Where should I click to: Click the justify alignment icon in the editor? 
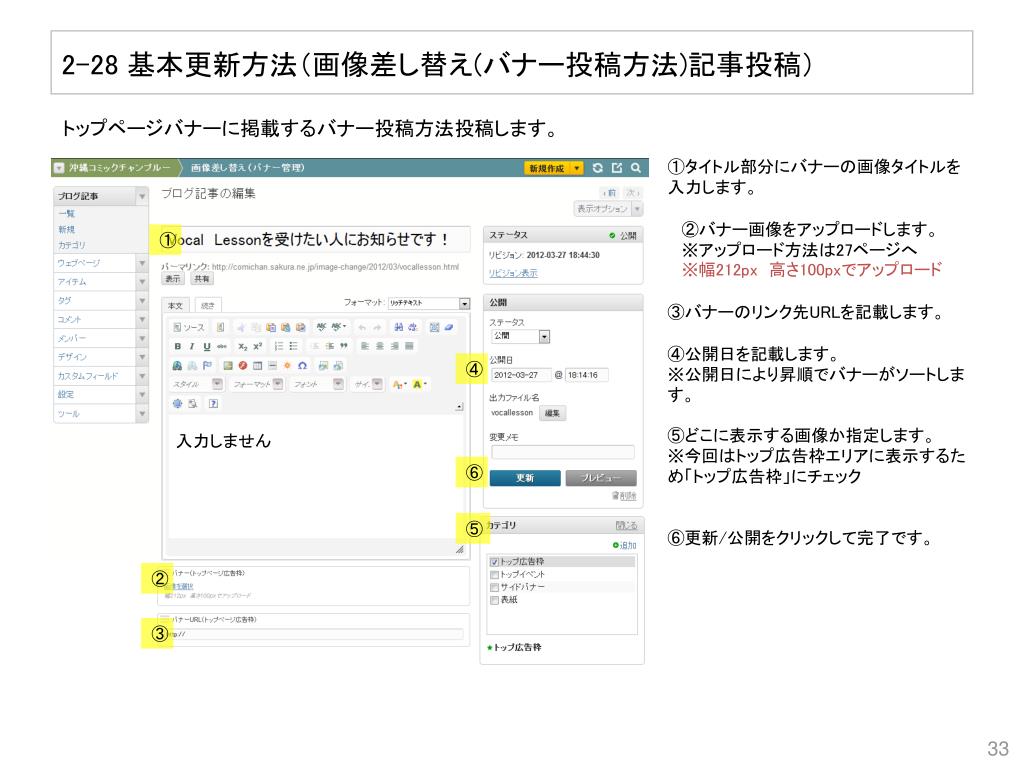coord(409,346)
